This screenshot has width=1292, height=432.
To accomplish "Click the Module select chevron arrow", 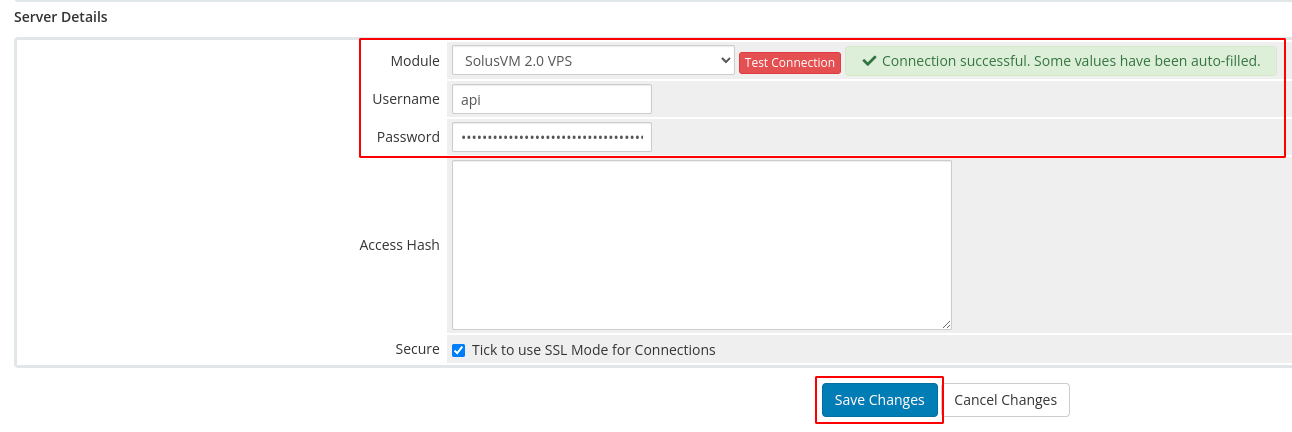I will click(725, 61).
